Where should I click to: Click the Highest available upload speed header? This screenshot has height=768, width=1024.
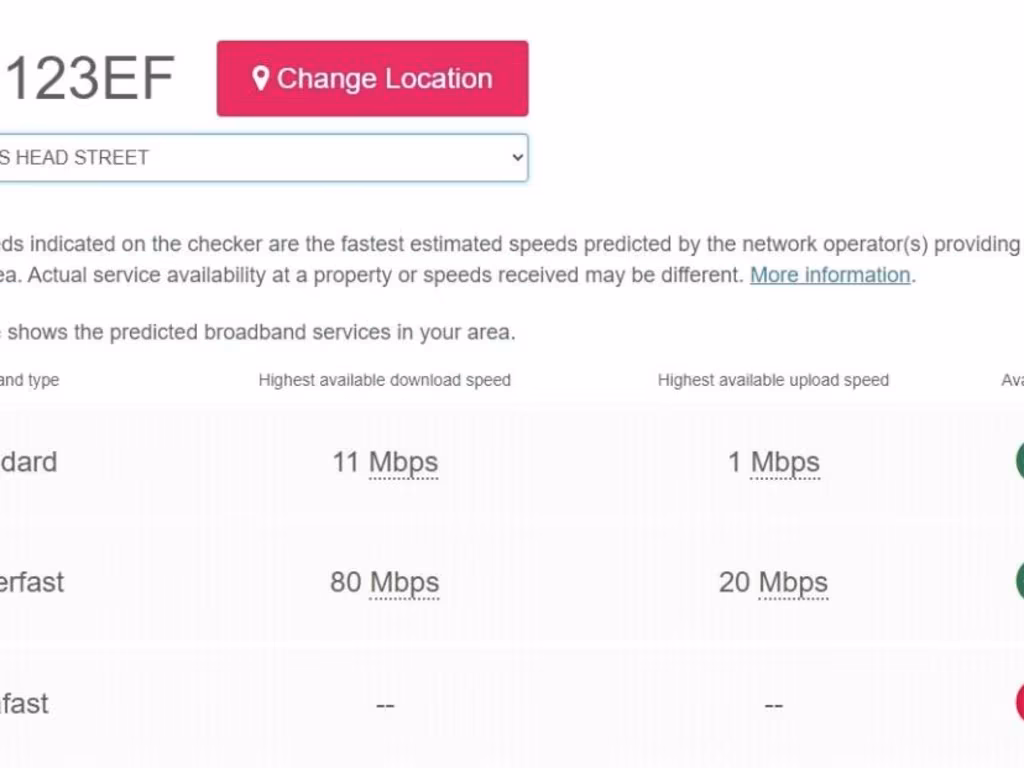tap(773, 380)
